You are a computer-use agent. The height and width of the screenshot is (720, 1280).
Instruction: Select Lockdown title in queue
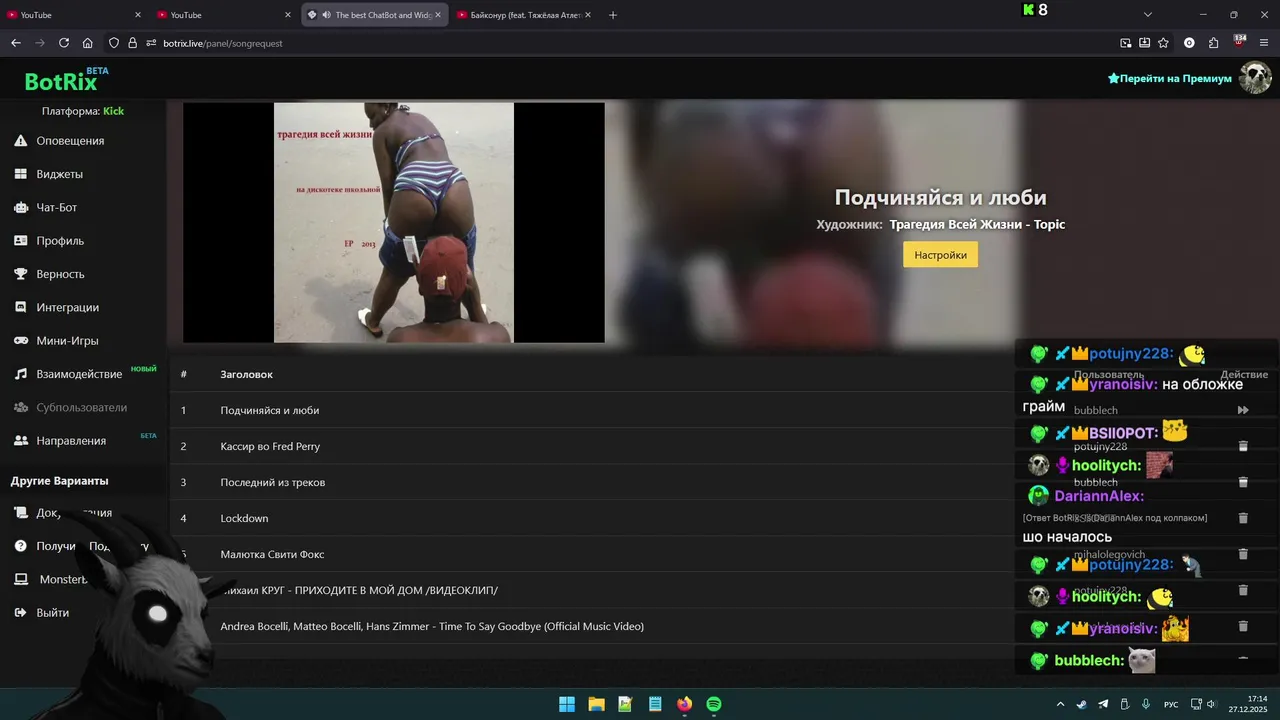[x=244, y=518]
